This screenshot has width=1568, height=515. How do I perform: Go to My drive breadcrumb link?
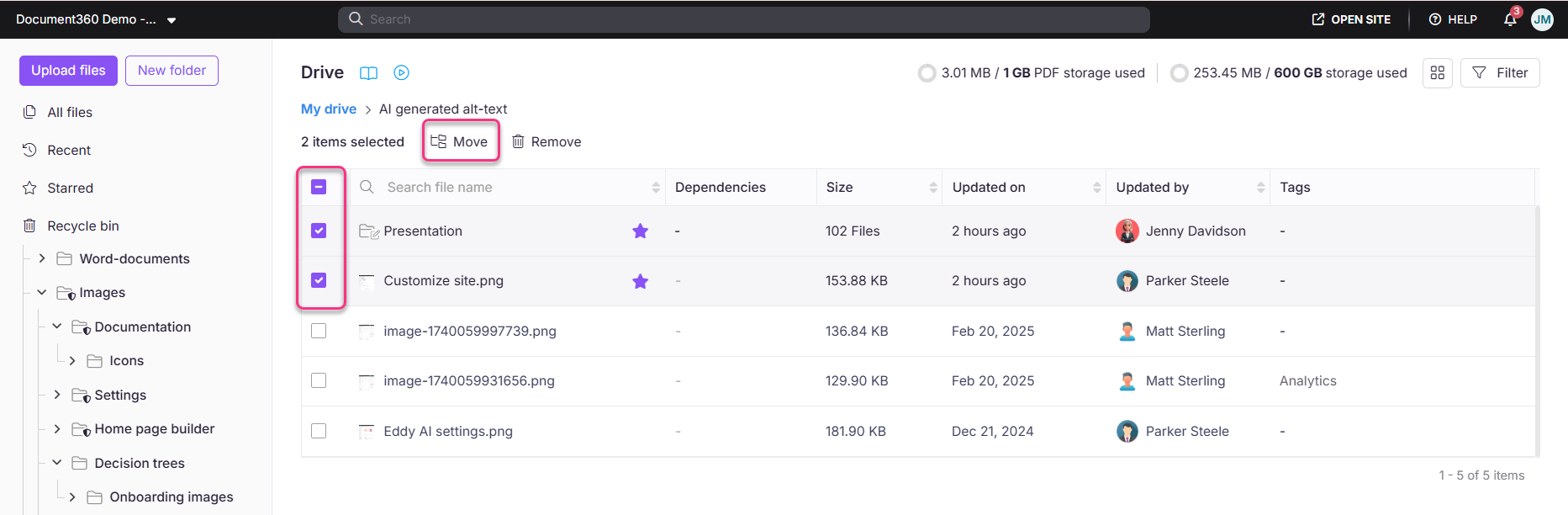(329, 109)
